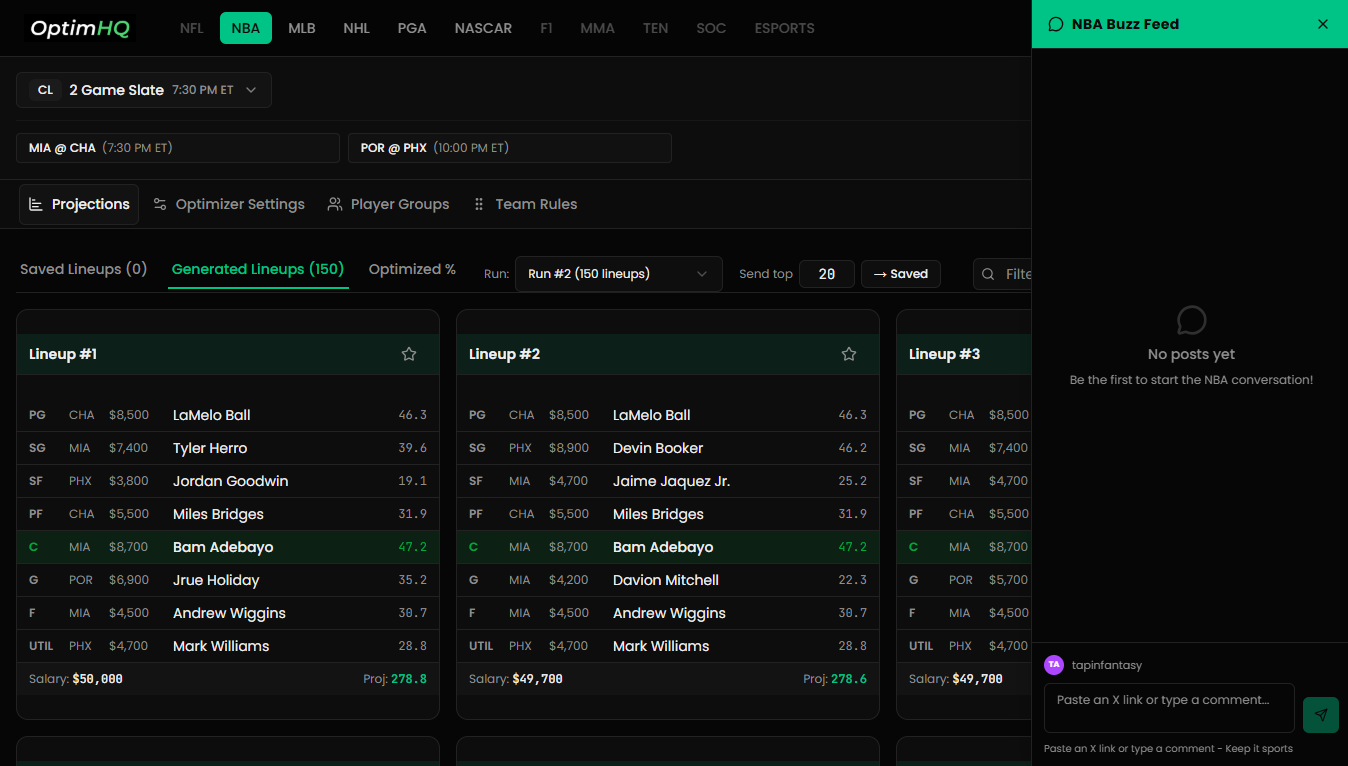The height and width of the screenshot is (766, 1348).
Task: Click the search magnifier icon in filter box
Action: tap(988, 274)
